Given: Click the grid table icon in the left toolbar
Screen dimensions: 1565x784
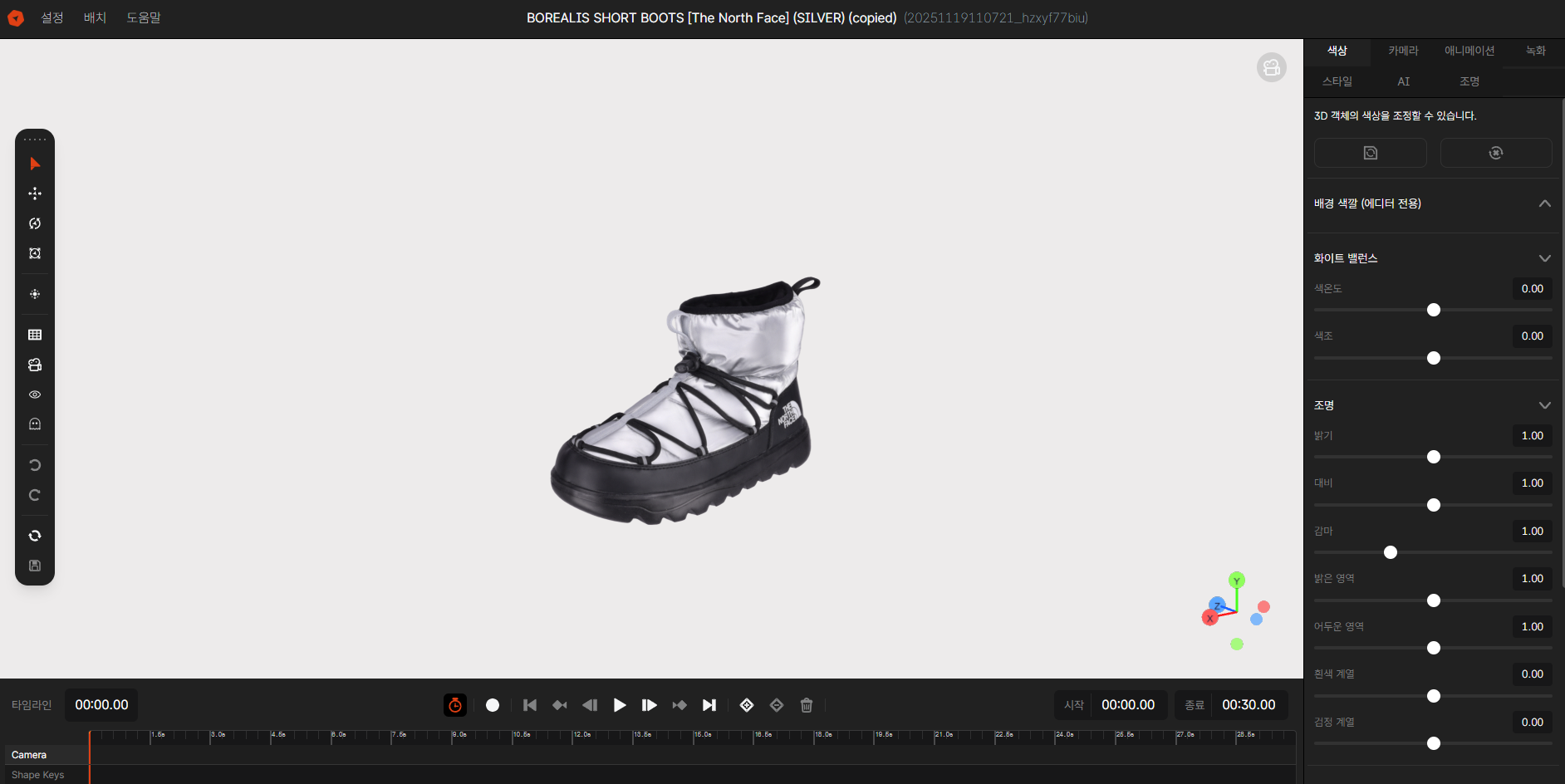Looking at the screenshot, I should click(35, 335).
